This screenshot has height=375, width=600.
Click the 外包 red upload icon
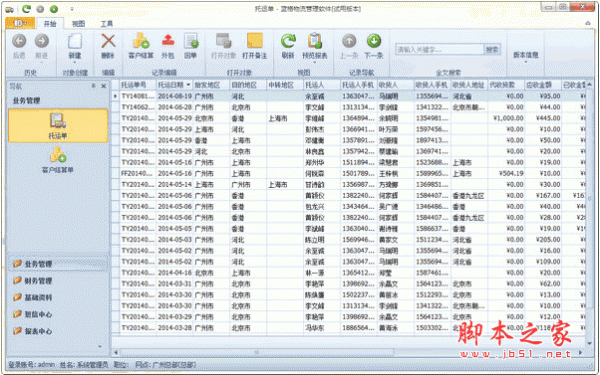click(168, 41)
